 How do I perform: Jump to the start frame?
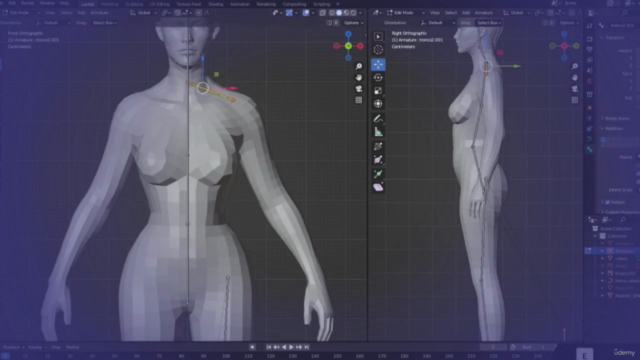pos(269,347)
